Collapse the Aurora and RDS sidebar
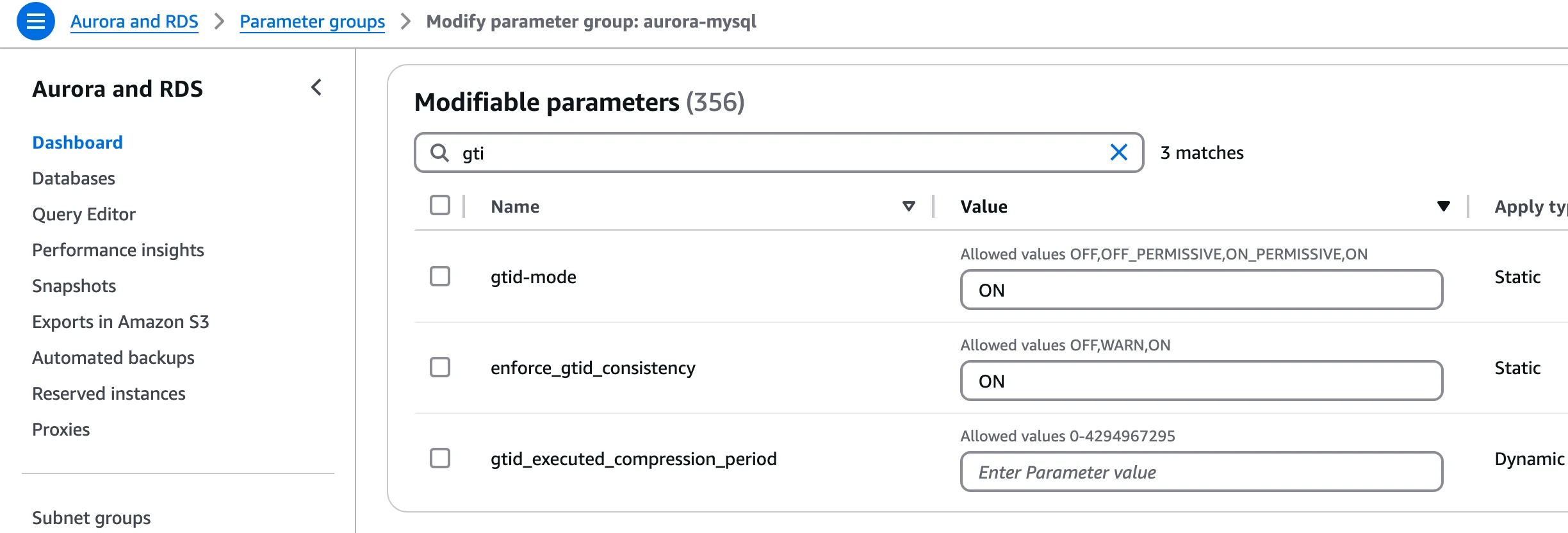1568x533 pixels. [316, 88]
